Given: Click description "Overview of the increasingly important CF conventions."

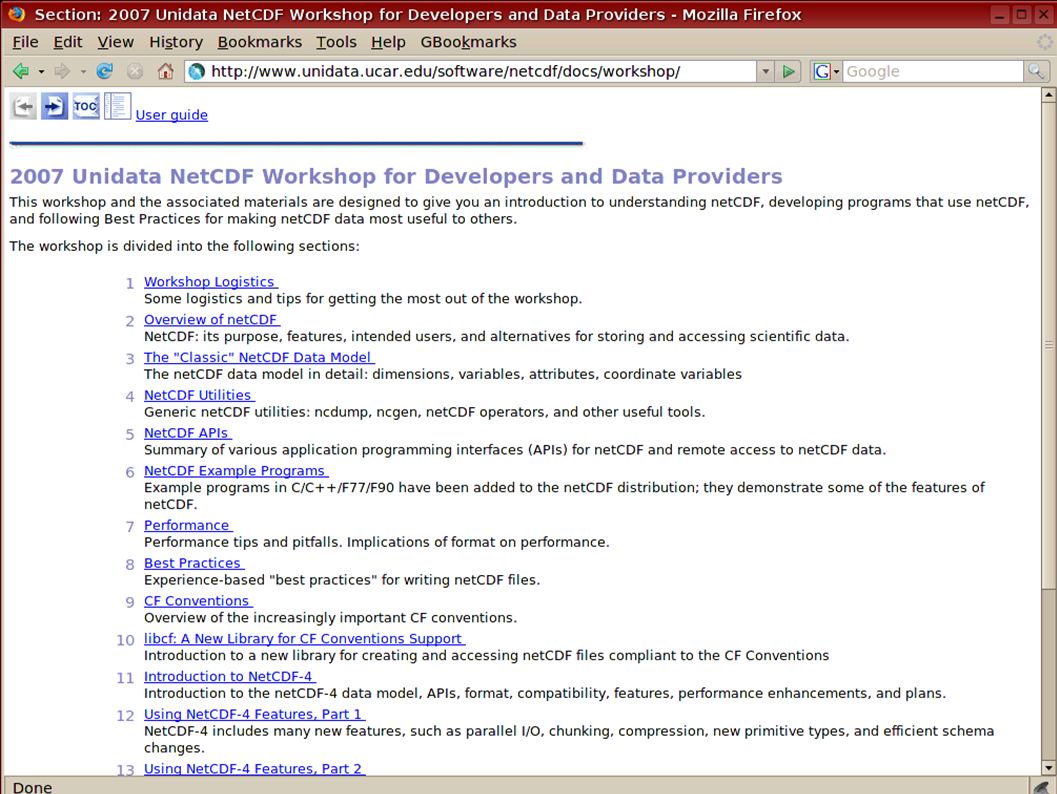Looking at the screenshot, I should [330, 617].
